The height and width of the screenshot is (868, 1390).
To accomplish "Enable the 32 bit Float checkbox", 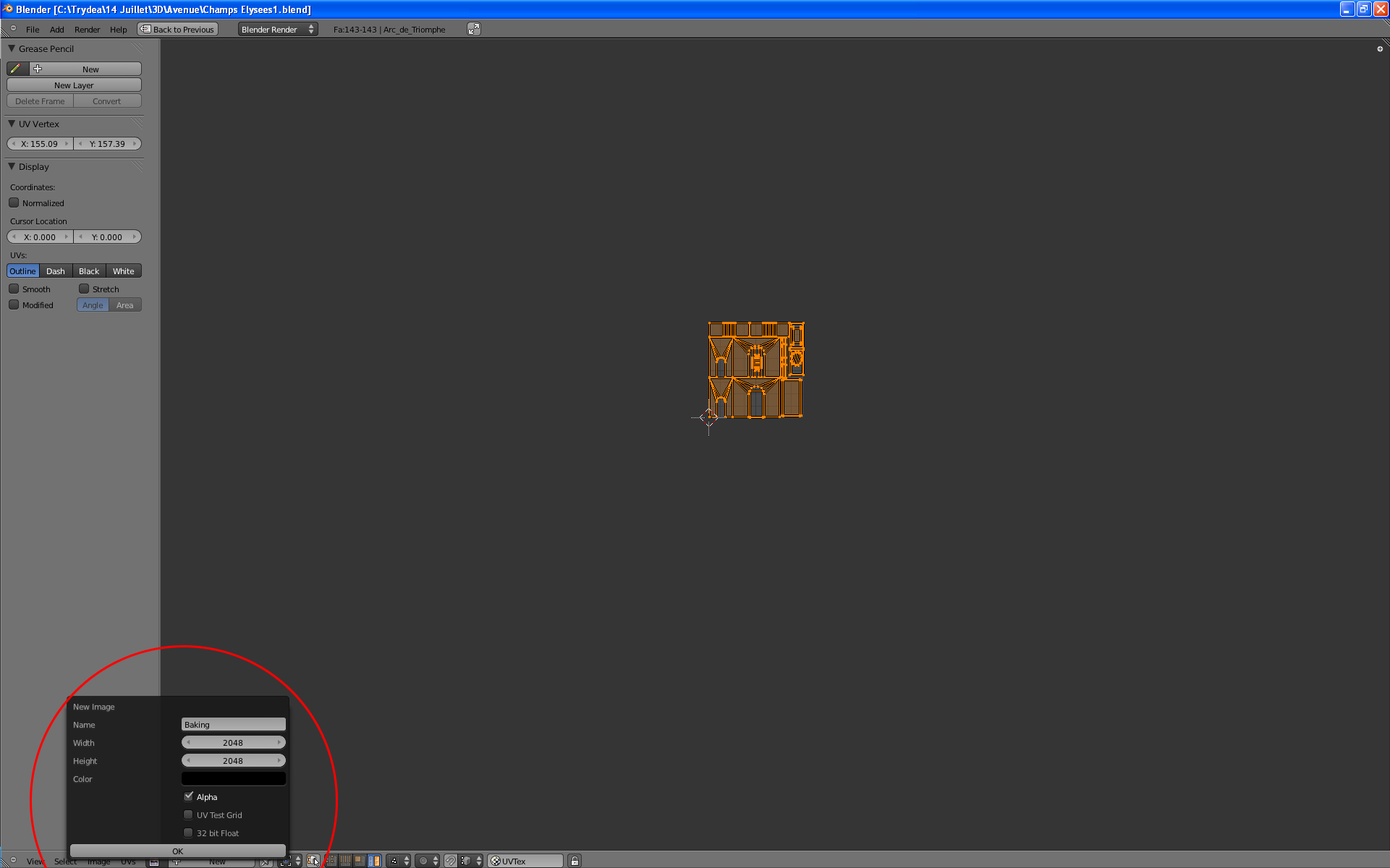I will pyautogui.click(x=188, y=833).
